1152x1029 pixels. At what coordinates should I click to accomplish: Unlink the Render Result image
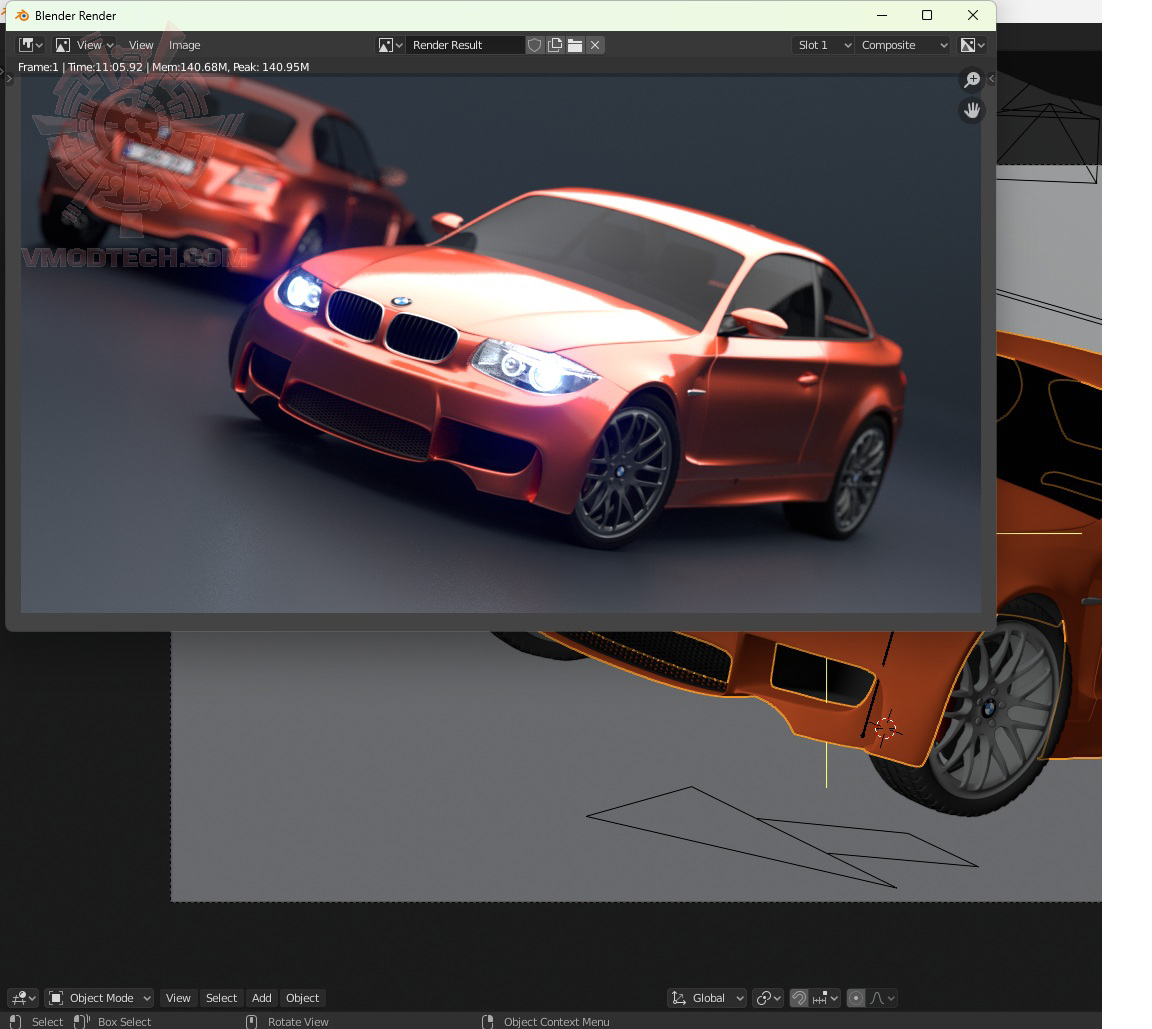(595, 45)
